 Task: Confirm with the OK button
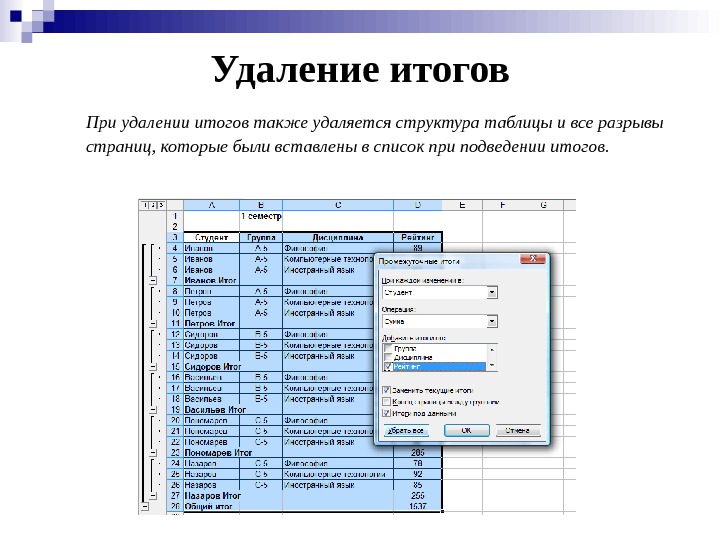pos(467,431)
